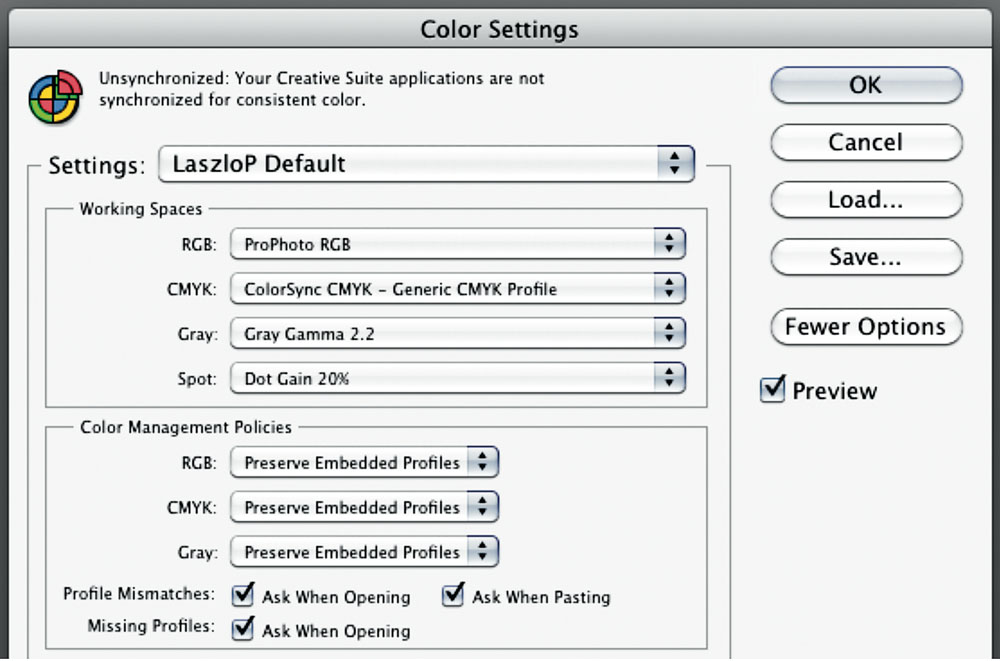Click the Load... button
The image size is (1000, 661).
coord(866,200)
